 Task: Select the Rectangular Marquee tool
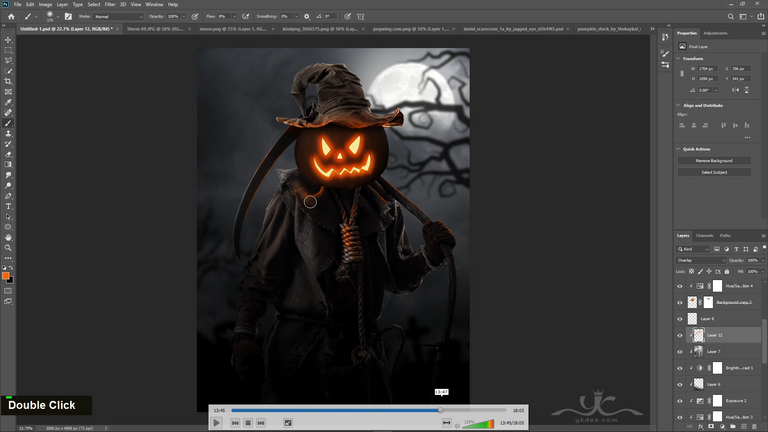point(8,50)
